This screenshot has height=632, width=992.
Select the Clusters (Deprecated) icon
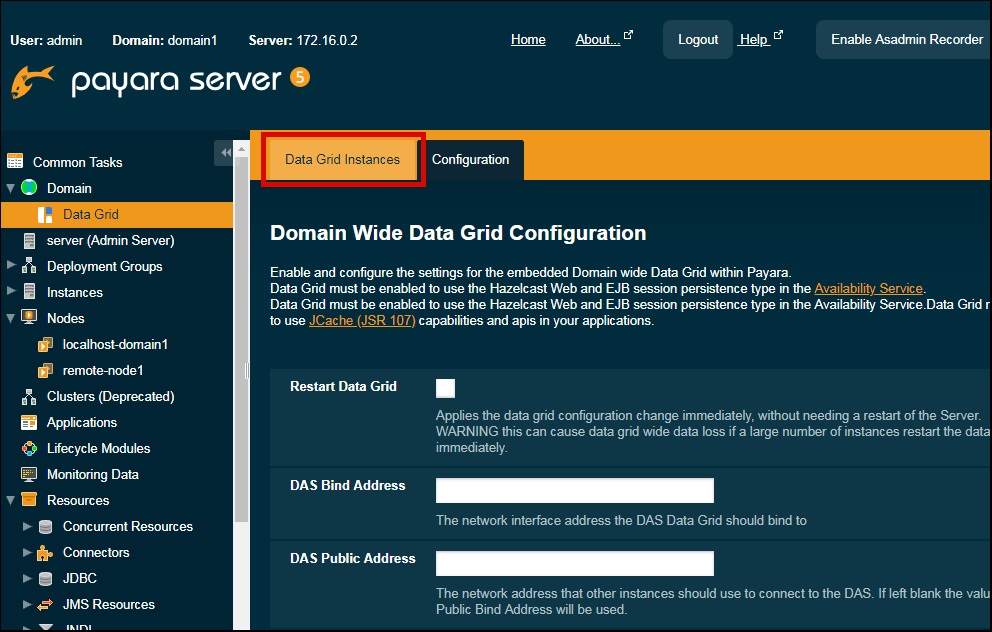coord(31,396)
